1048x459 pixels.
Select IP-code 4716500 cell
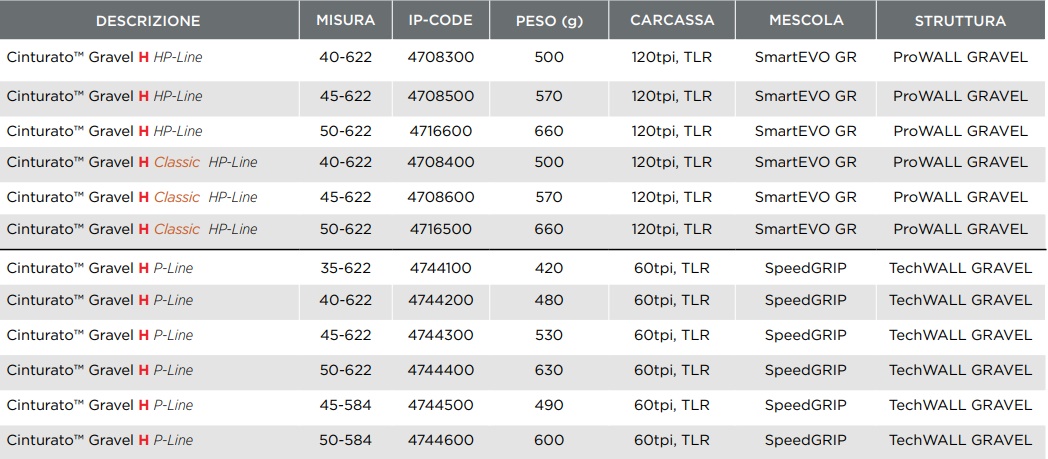[x=440, y=229]
